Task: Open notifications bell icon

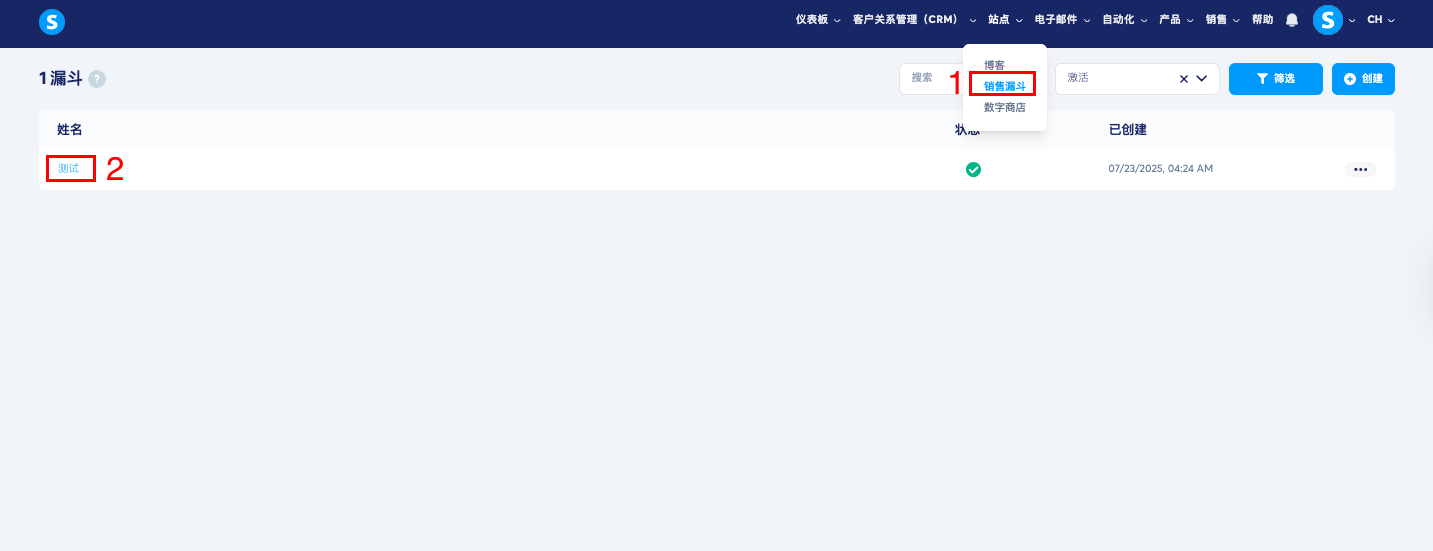Action: (1292, 20)
